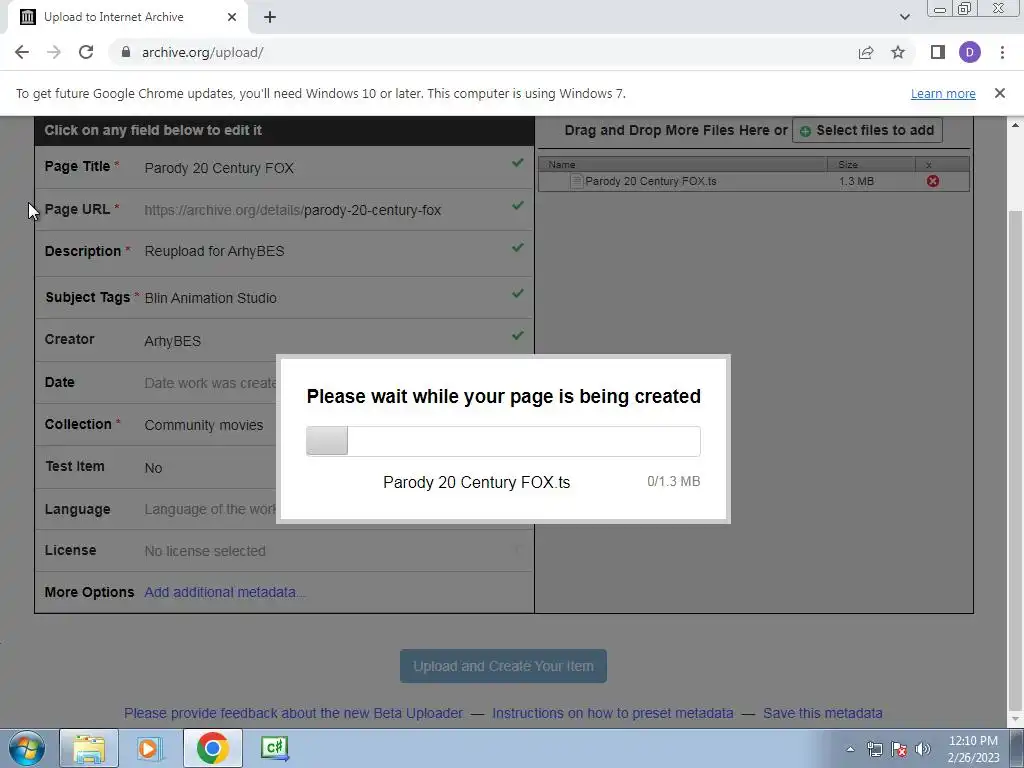Click the browser forward arrow
The height and width of the screenshot is (768, 1024).
tap(54, 52)
